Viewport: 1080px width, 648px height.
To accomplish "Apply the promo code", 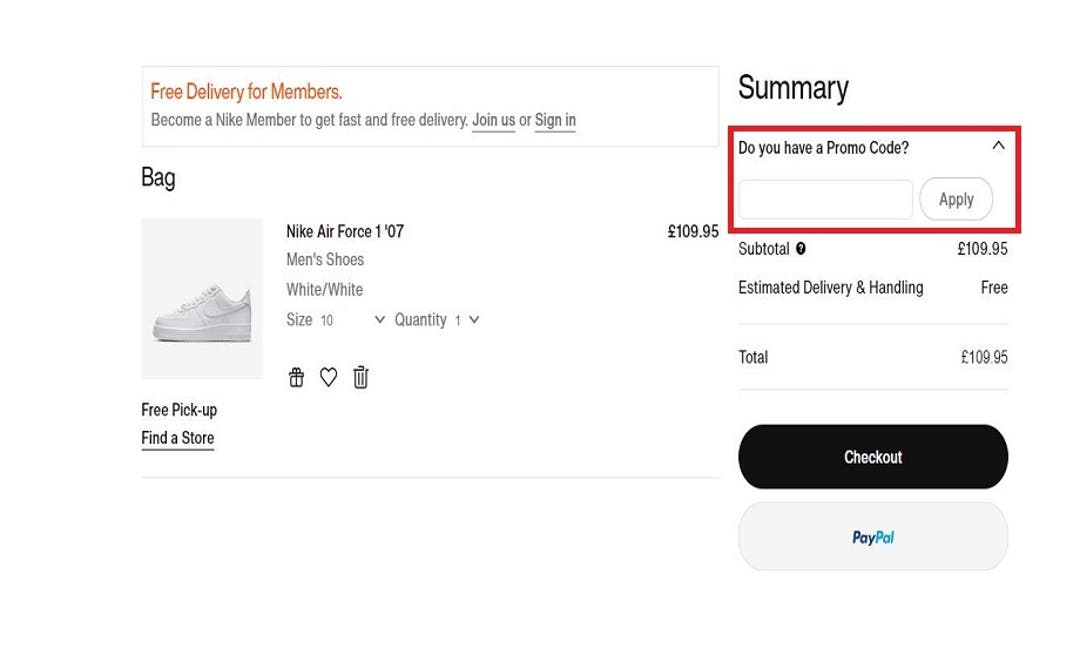I will click(x=956, y=199).
